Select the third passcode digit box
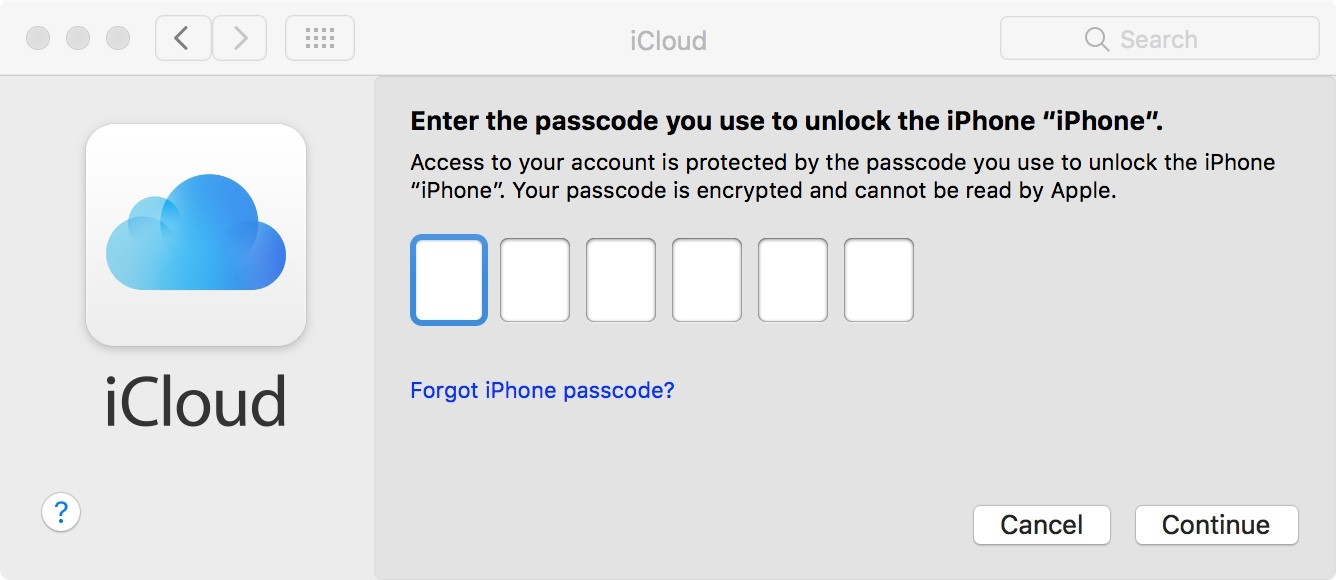The height and width of the screenshot is (580, 1336). point(621,280)
